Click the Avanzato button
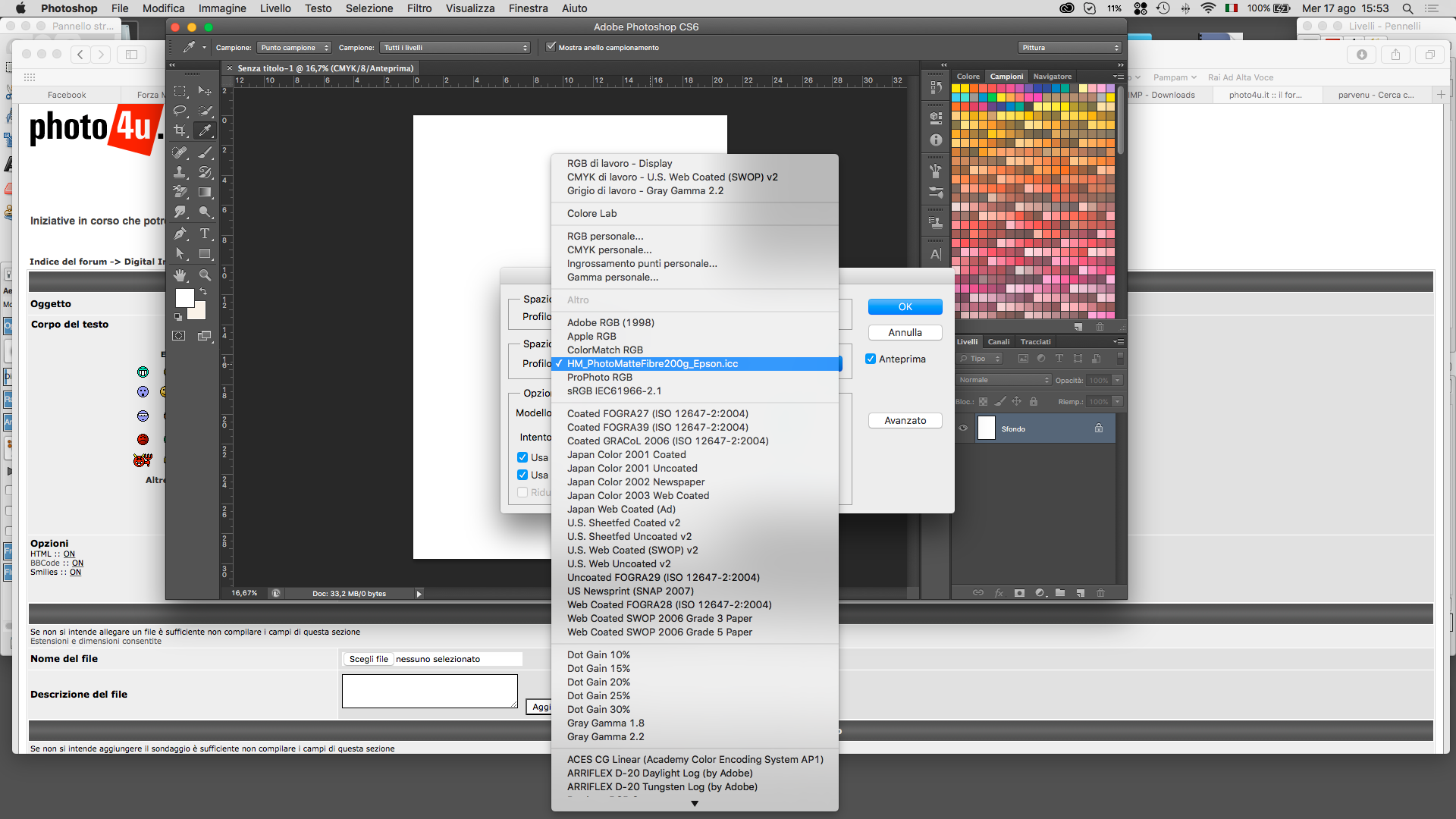 coord(905,420)
